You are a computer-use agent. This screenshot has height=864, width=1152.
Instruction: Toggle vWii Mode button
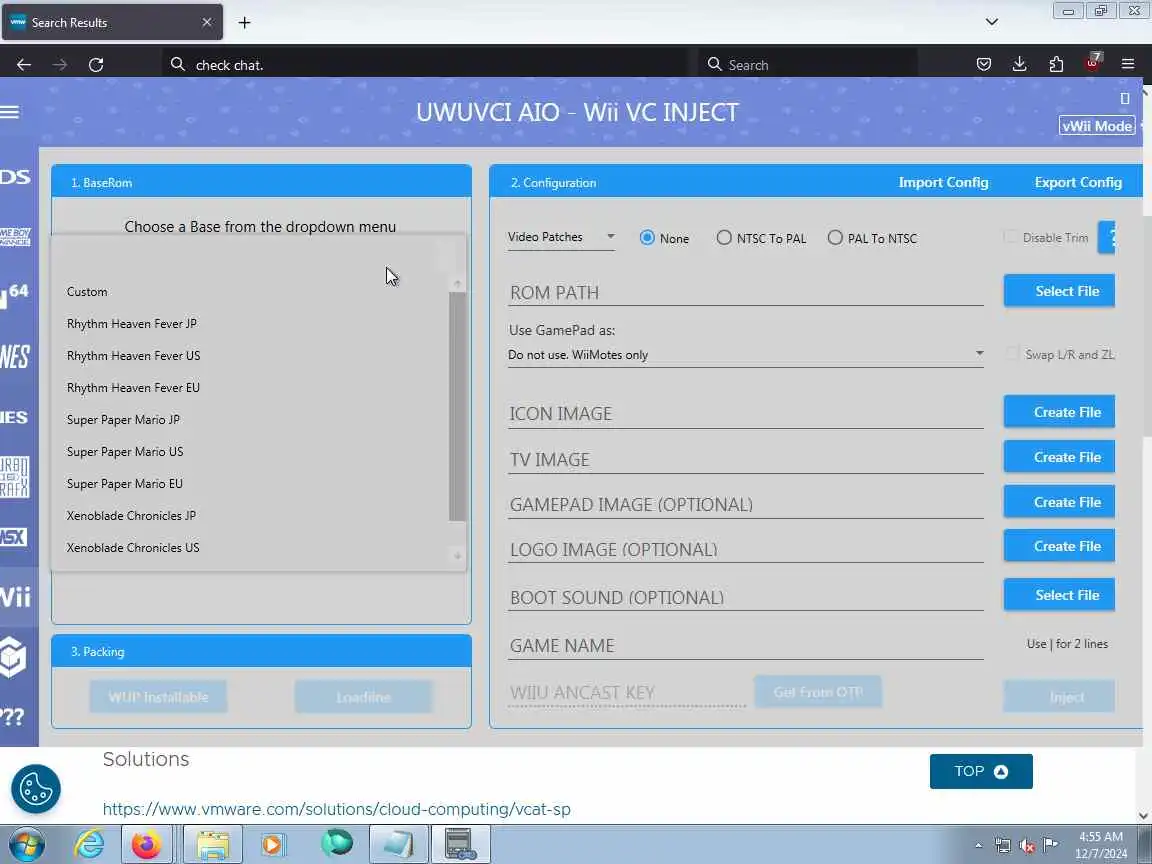click(1097, 126)
